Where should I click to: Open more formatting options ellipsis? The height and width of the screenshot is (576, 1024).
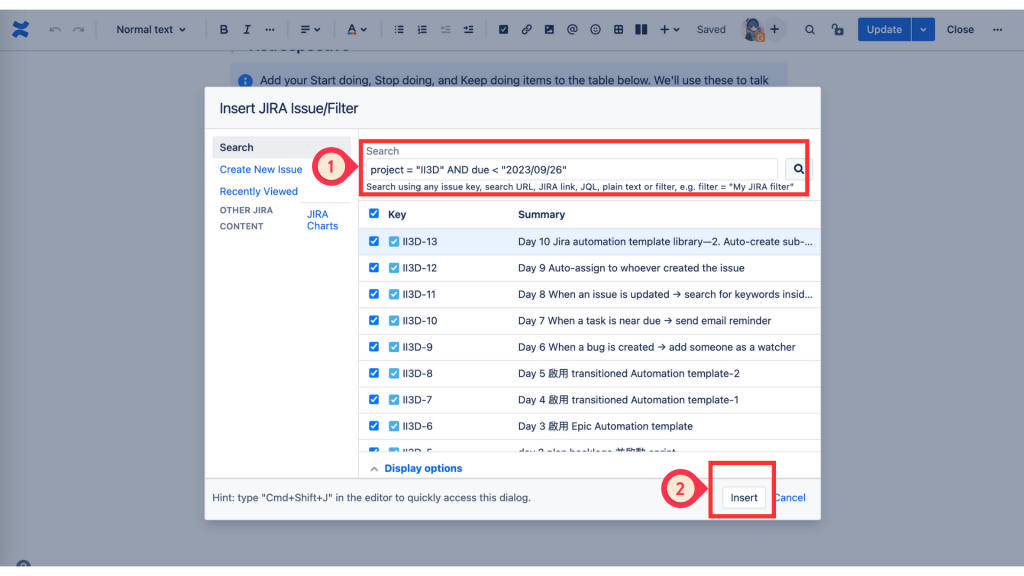pos(270,29)
